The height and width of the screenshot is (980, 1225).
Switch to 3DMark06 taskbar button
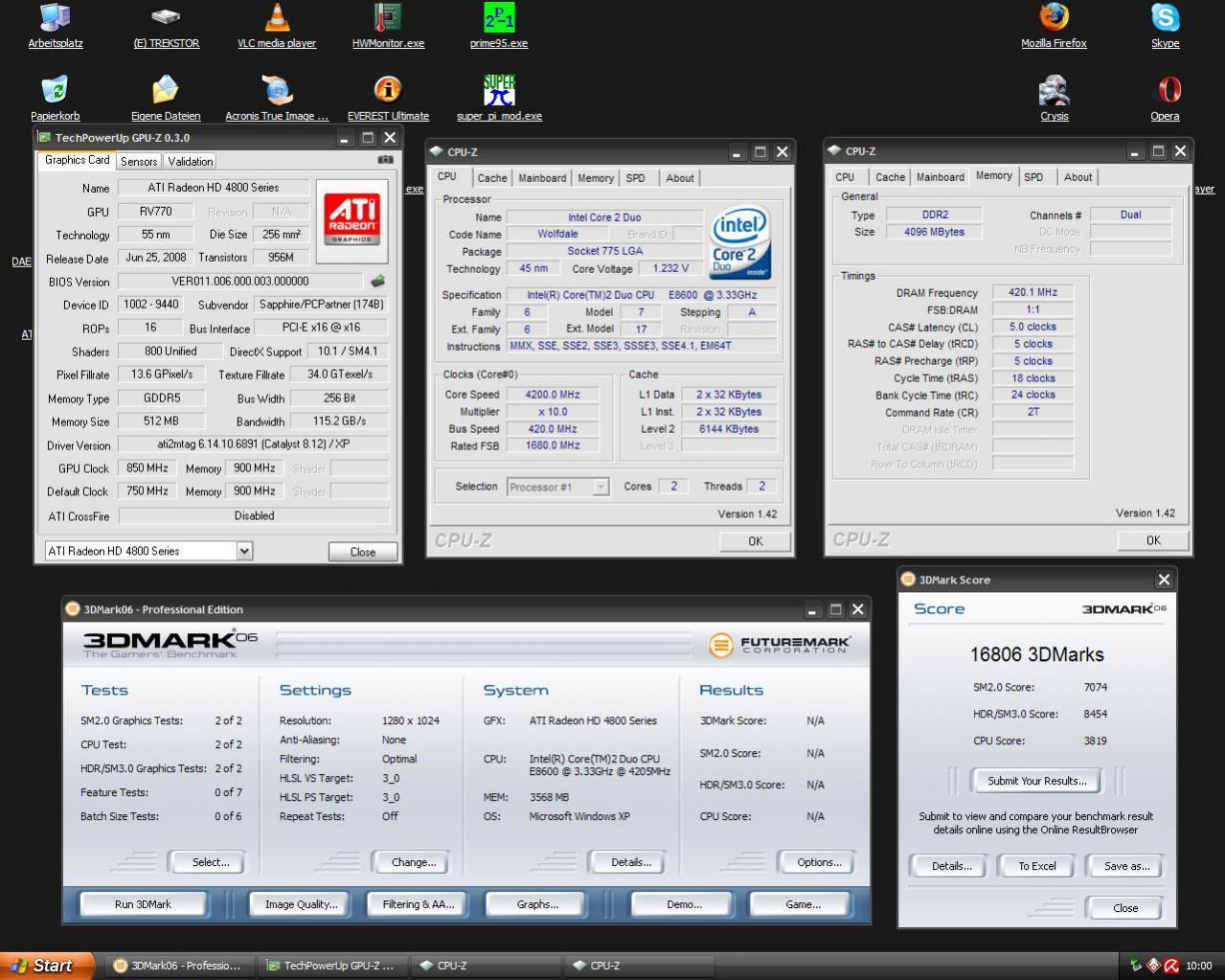[x=179, y=966]
